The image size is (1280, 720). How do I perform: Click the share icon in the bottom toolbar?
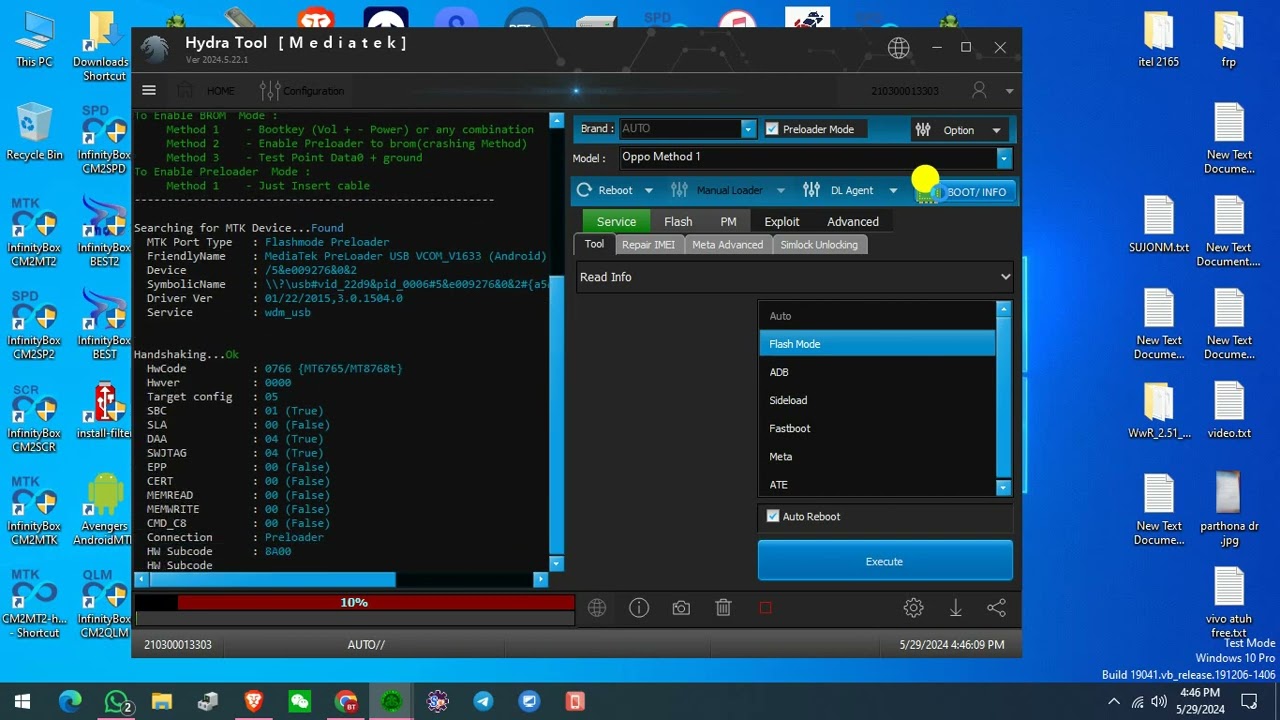996,608
